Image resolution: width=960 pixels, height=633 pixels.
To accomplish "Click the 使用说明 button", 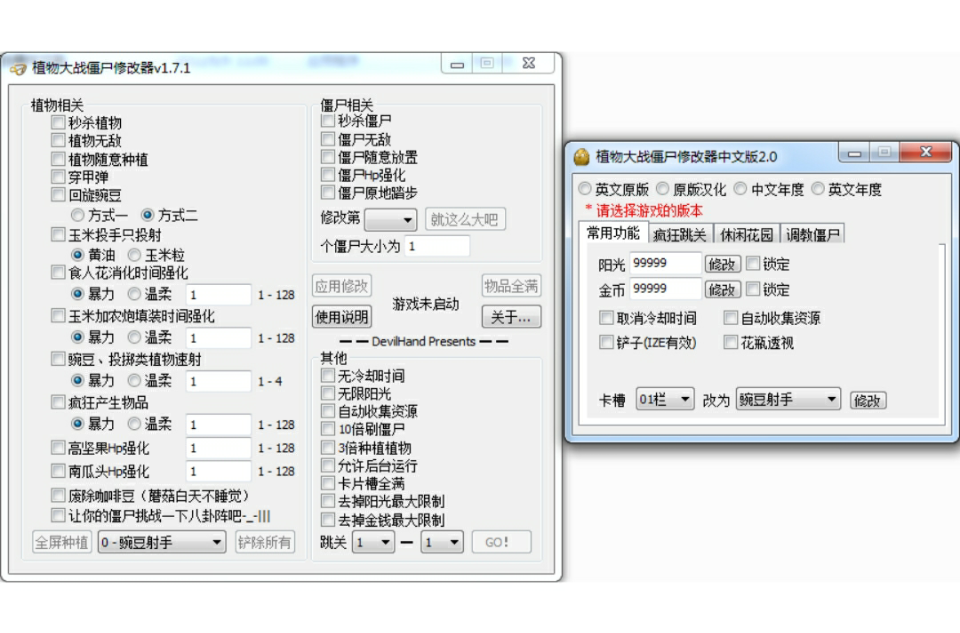I will 342,316.
